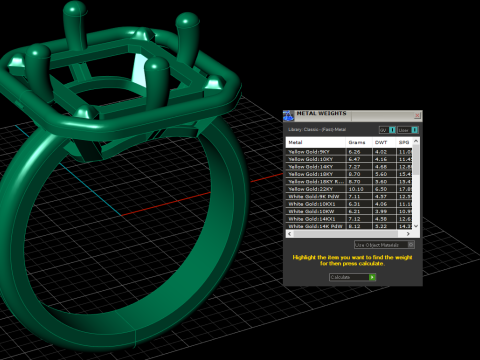Sort by the Grams column header

pos(359,142)
